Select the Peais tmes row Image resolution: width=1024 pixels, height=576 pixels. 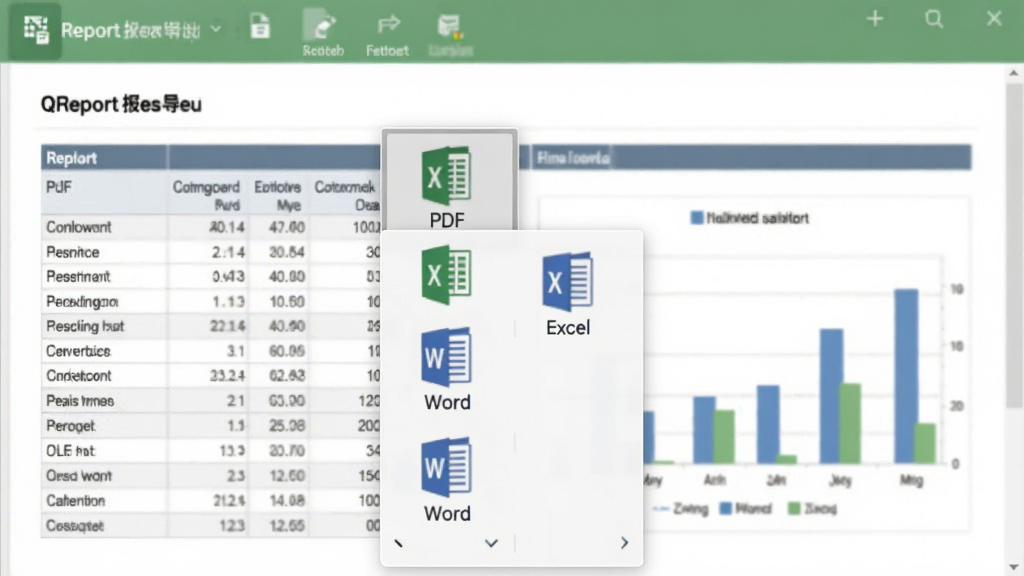click(x=211, y=401)
